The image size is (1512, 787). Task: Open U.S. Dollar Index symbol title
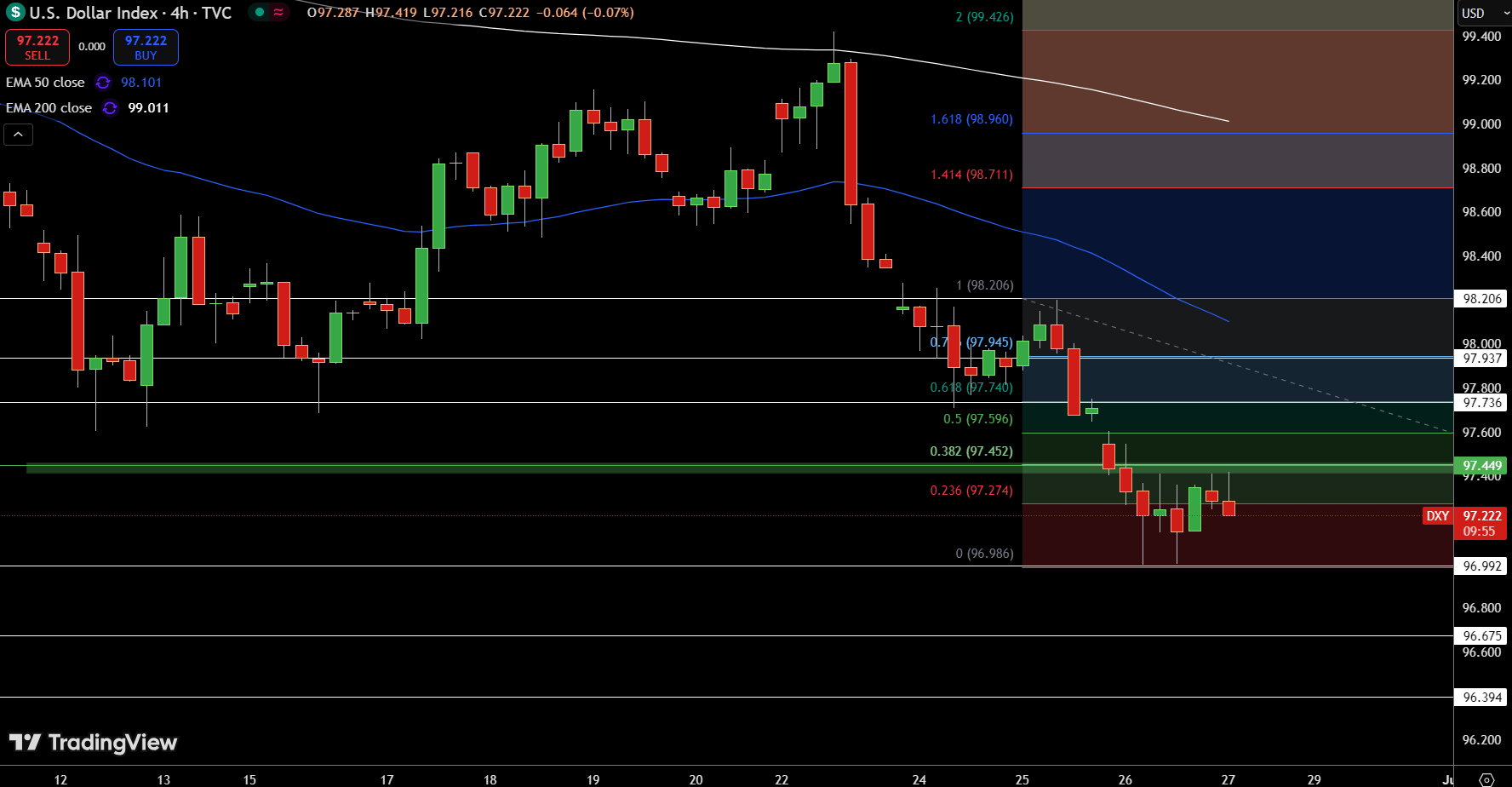tap(130, 13)
